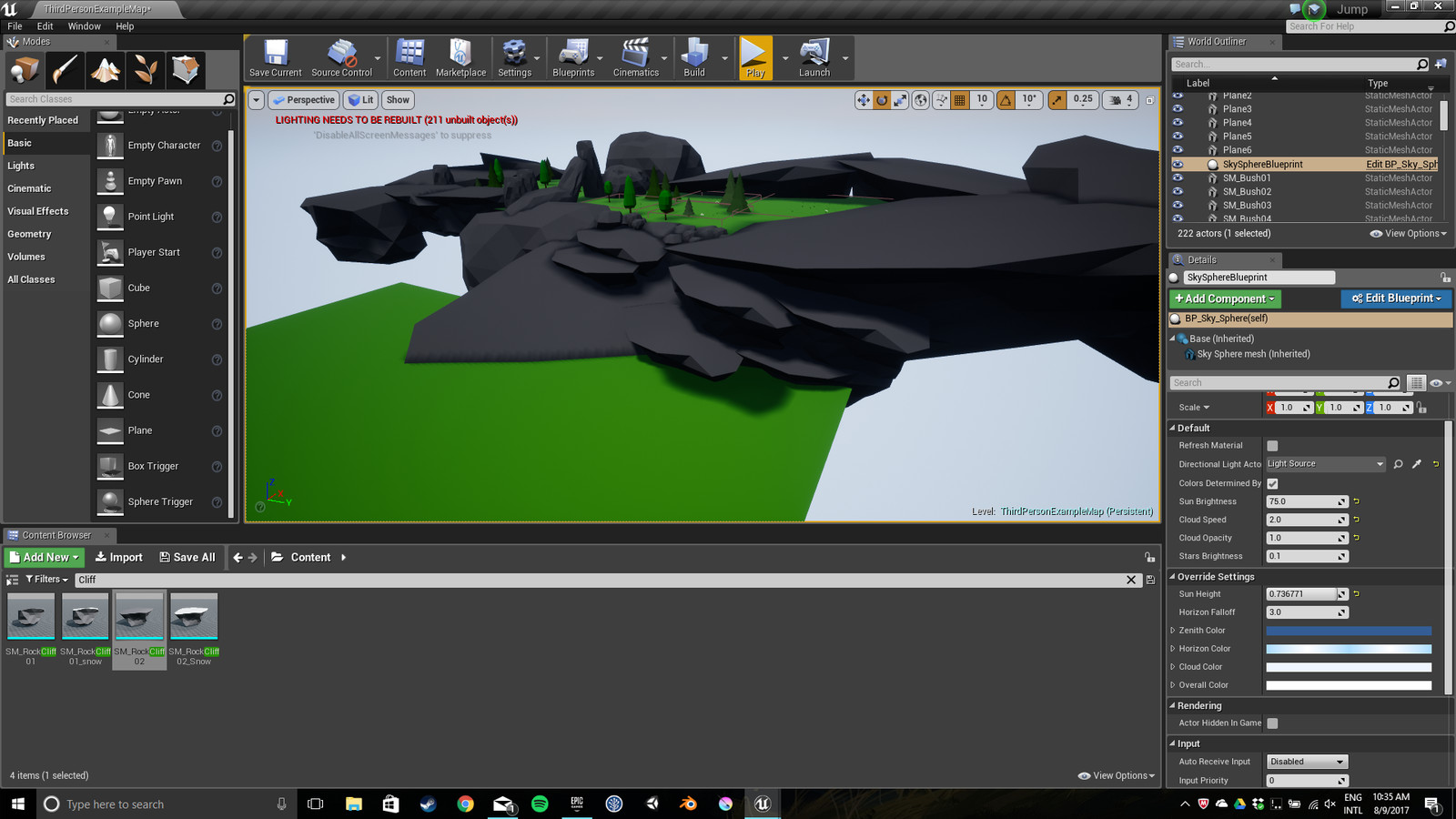Open Edit menu
Viewport: 1456px width, 819px height.
pyautogui.click(x=45, y=26)
